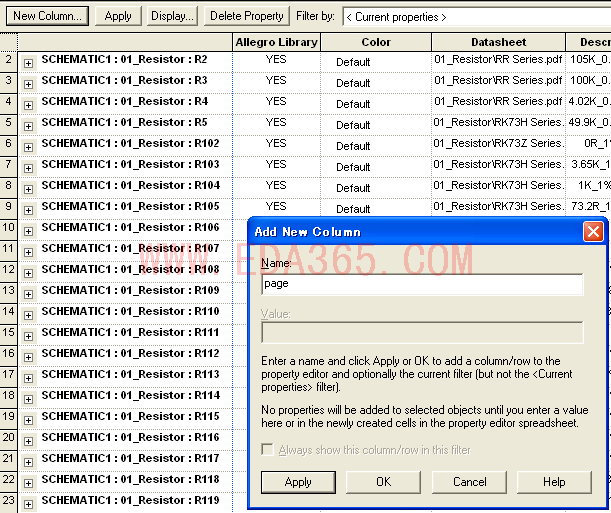The image size is (611, 513).
Task: Expand the row for 01_Resistor : R3
Action: tap(28, 84)
